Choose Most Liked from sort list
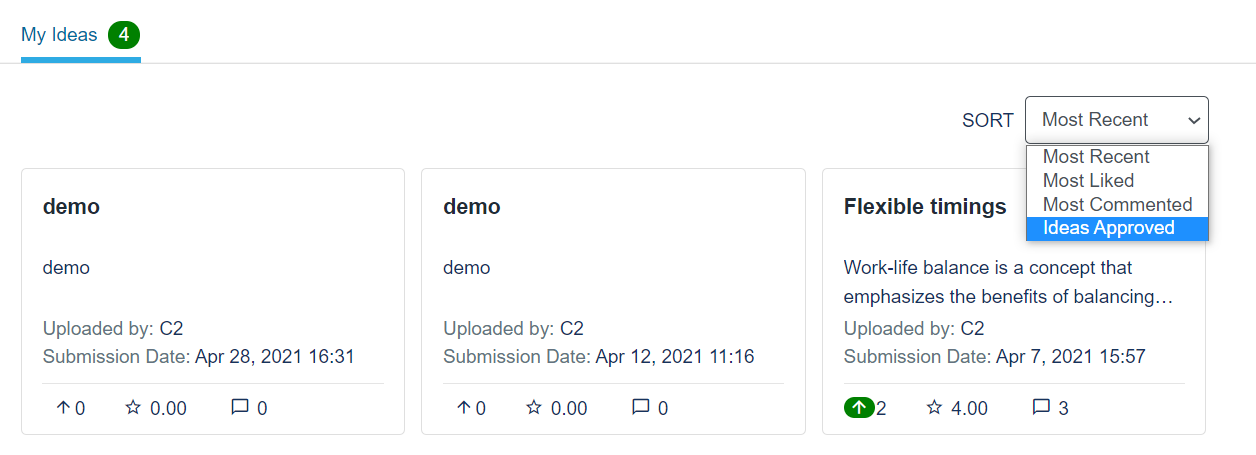Screen dimensions: 1256x455 point(1088,181)
